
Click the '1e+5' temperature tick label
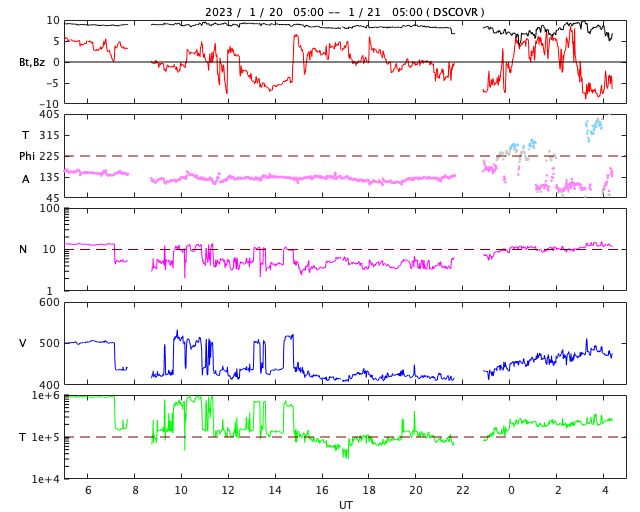point(45,438)
